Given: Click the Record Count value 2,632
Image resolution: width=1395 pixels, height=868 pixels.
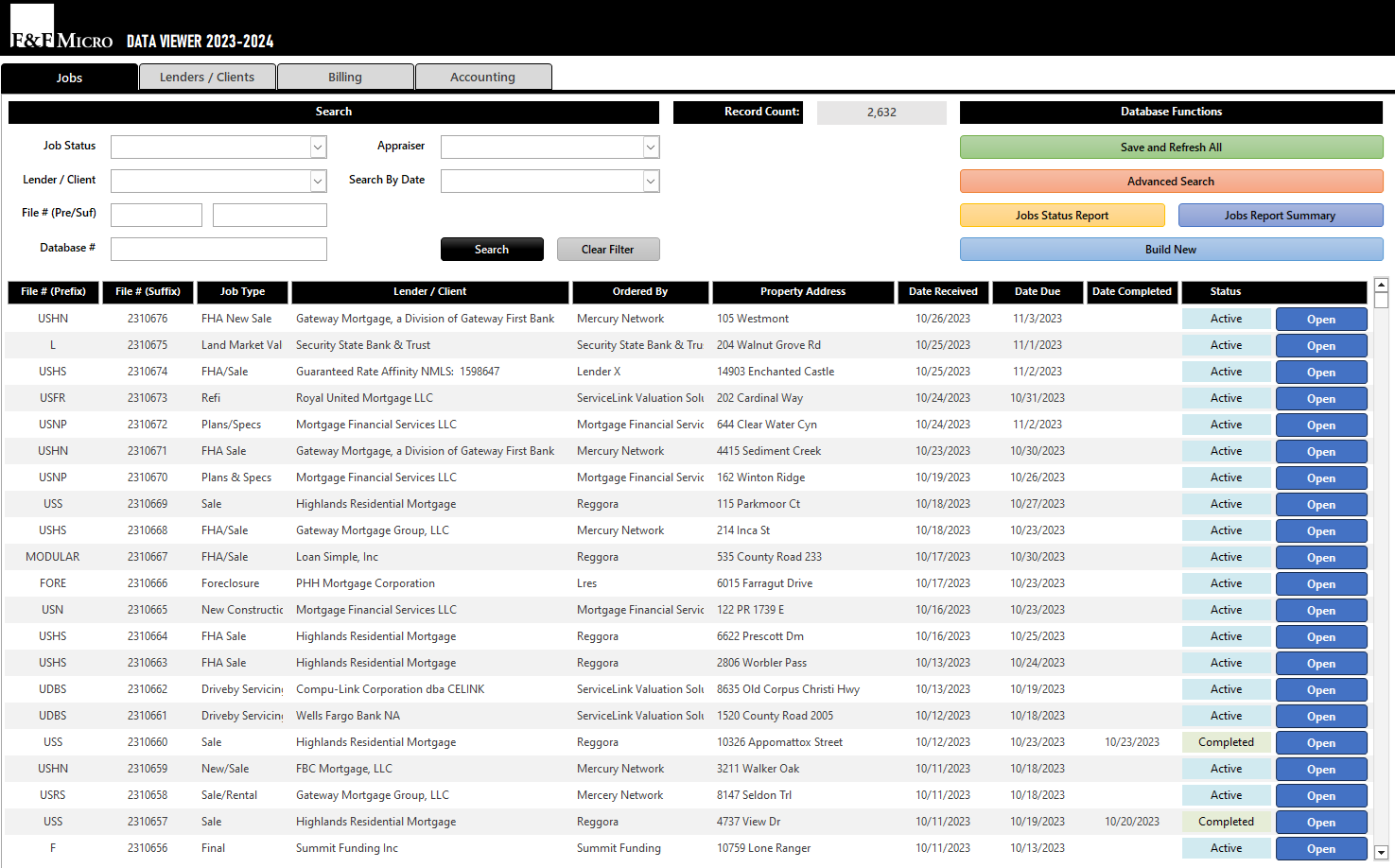Looking at the screenshot, I should (x=881, y=113).
